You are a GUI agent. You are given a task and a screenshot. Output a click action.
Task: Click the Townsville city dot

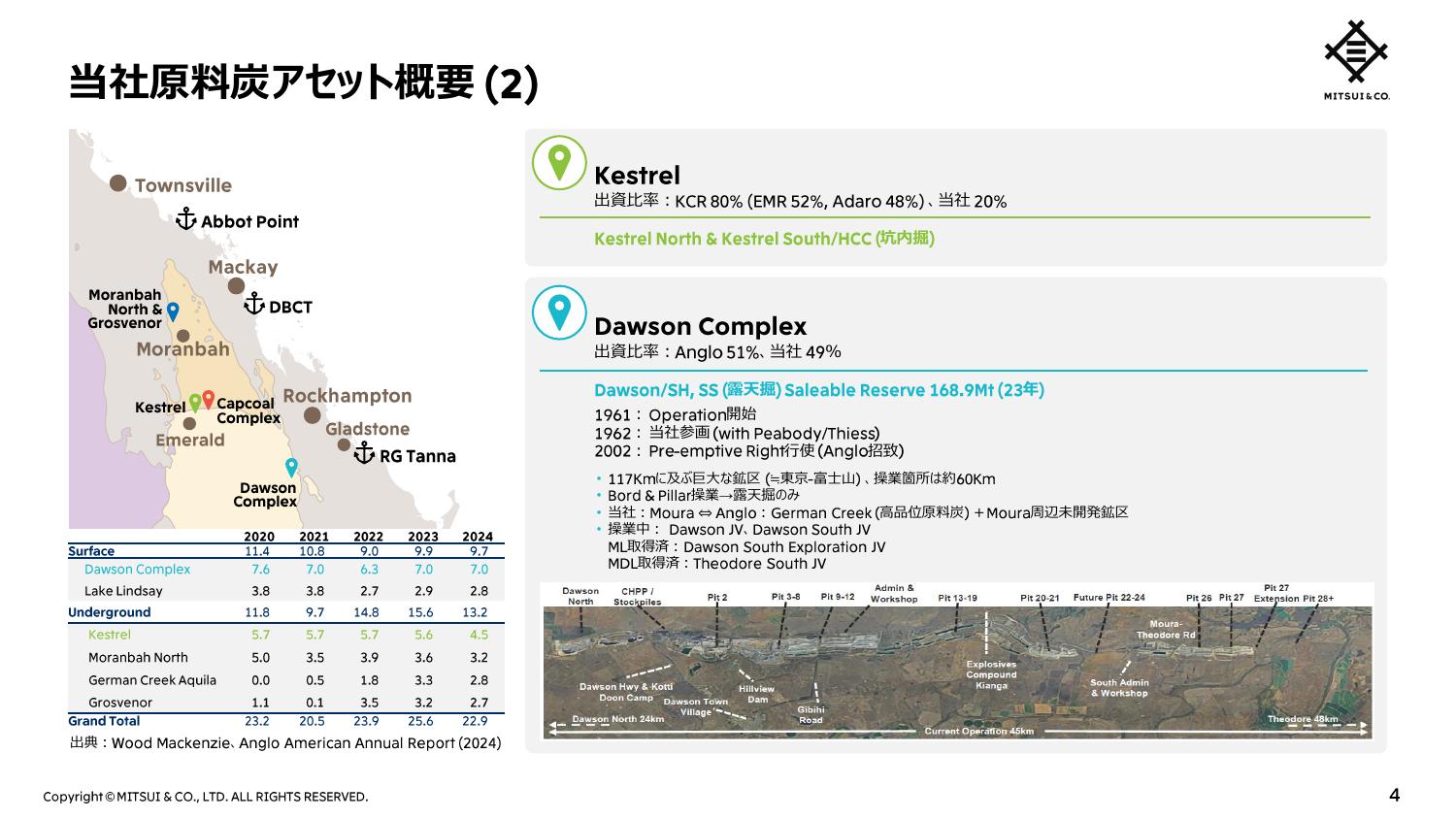pos(118,182)
